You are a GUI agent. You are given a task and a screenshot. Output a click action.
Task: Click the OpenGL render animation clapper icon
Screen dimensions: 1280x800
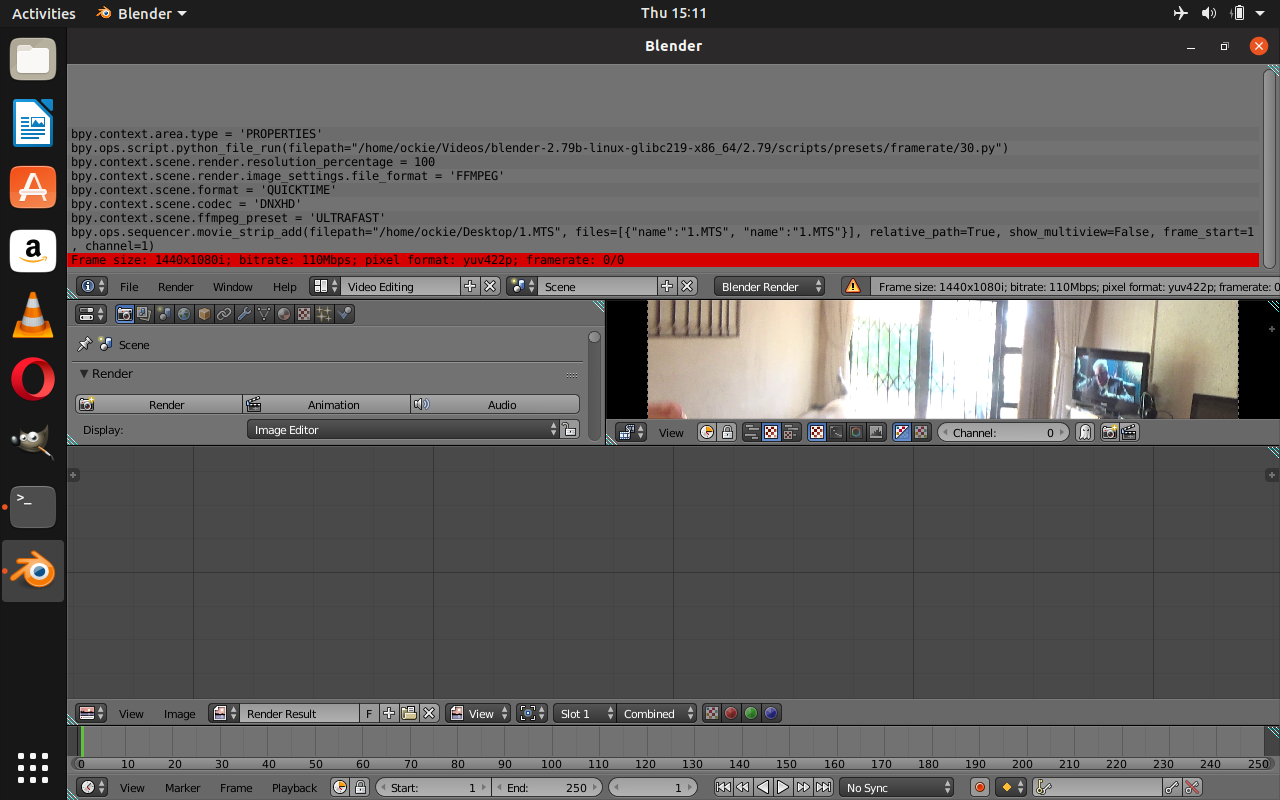(1129, 433)
